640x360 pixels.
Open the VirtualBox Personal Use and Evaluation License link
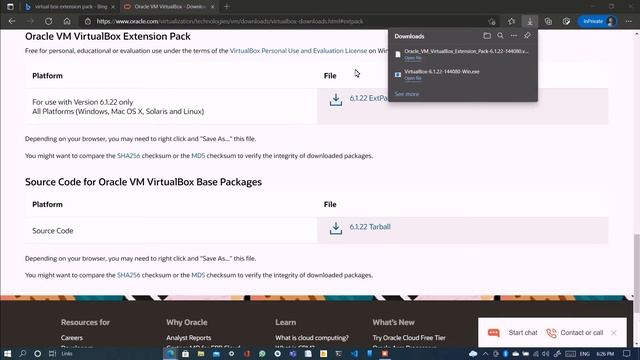pyautogui.click(x=298, y=51)
